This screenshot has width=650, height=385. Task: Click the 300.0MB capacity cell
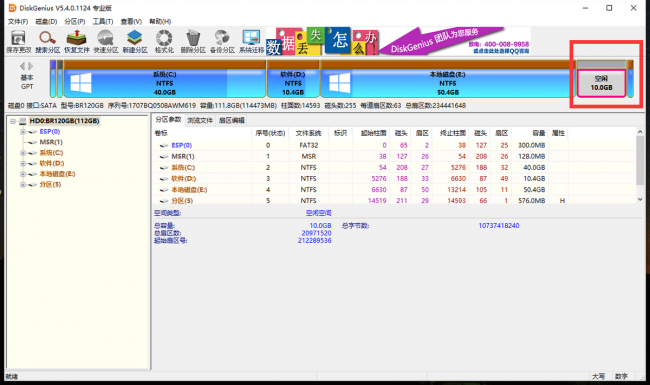click(531, 145)
